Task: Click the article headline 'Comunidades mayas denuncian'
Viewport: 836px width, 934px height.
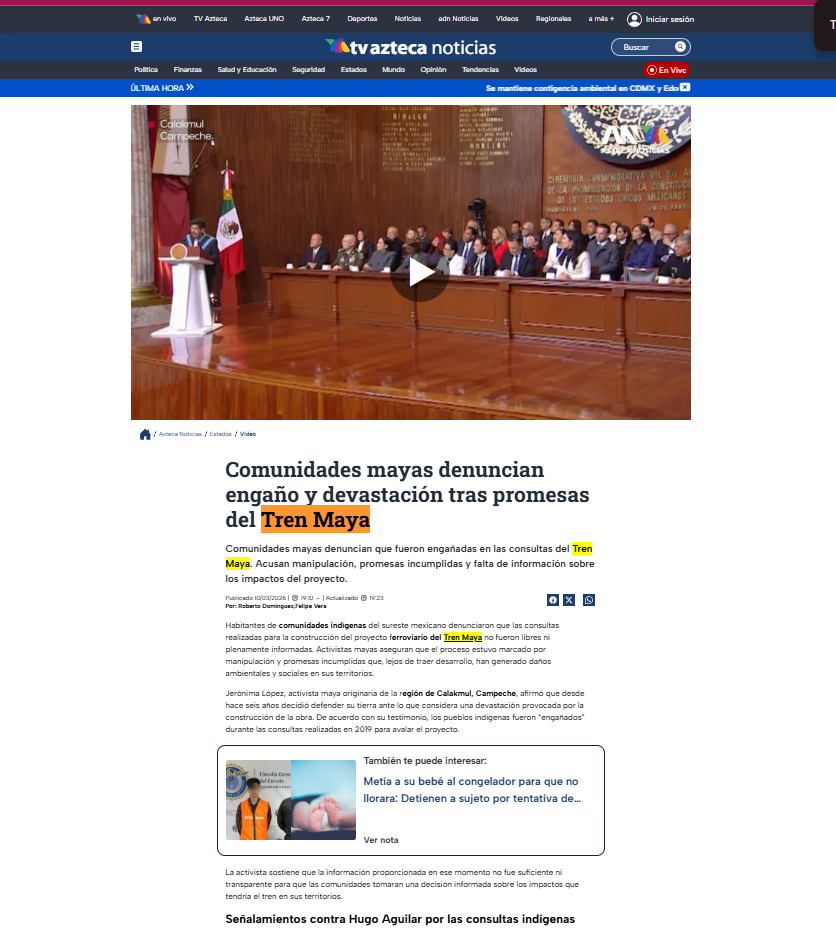Action: pos(407,494)
